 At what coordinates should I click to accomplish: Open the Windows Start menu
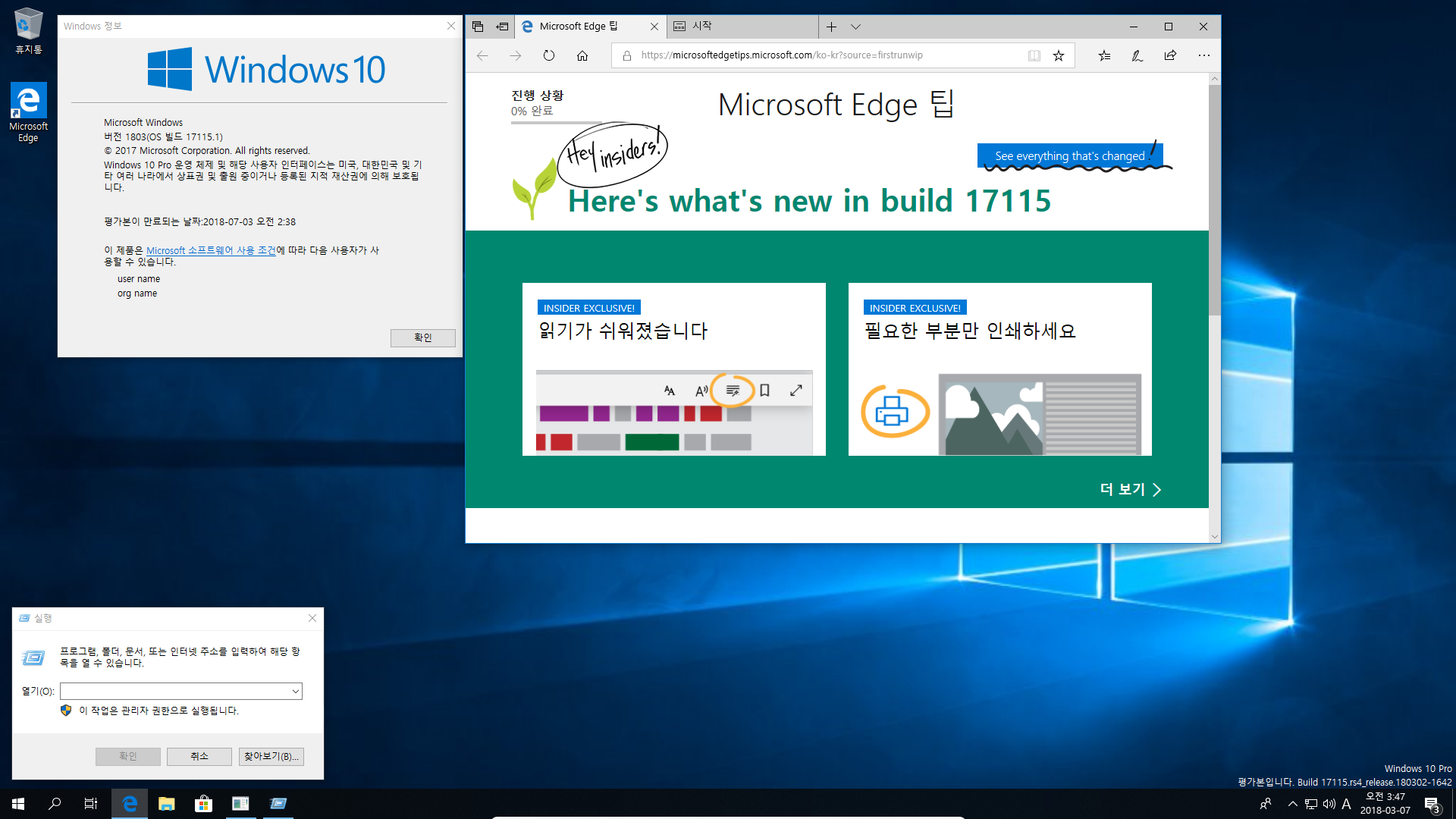18,804
